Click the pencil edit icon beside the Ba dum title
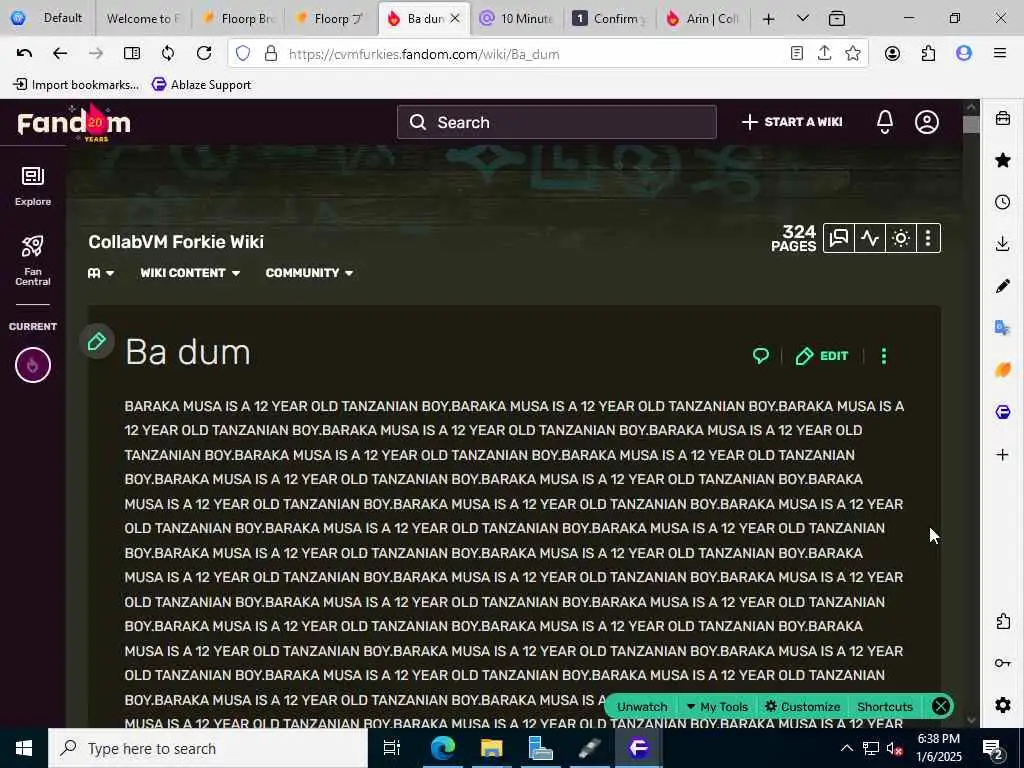This screenshot has height=768, width=1024. tap(97, 342)
